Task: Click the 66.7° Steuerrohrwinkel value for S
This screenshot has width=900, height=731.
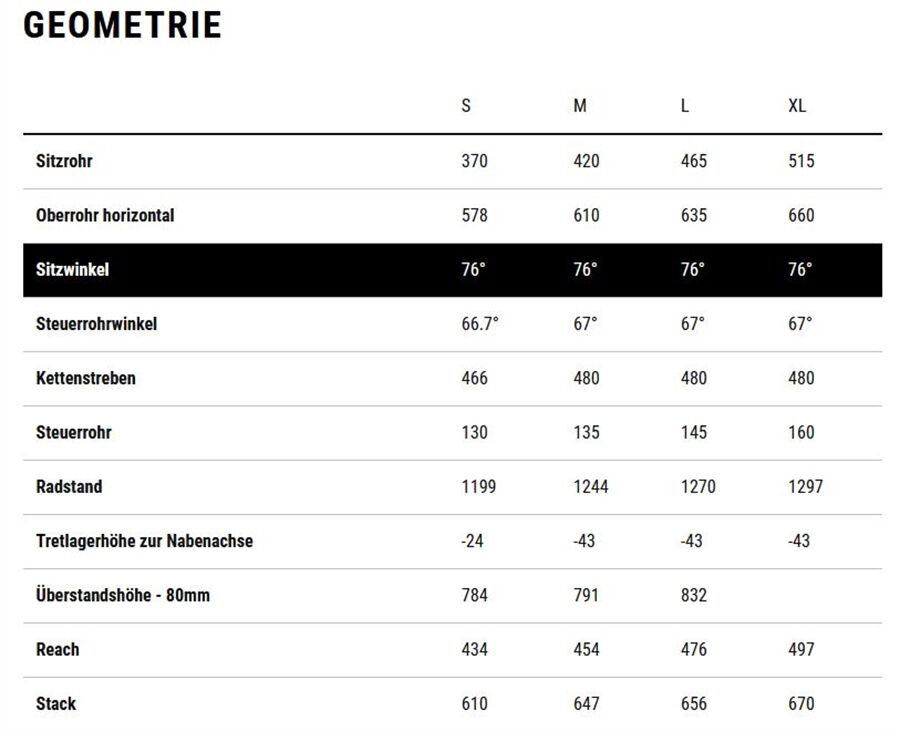Action: 480,324
